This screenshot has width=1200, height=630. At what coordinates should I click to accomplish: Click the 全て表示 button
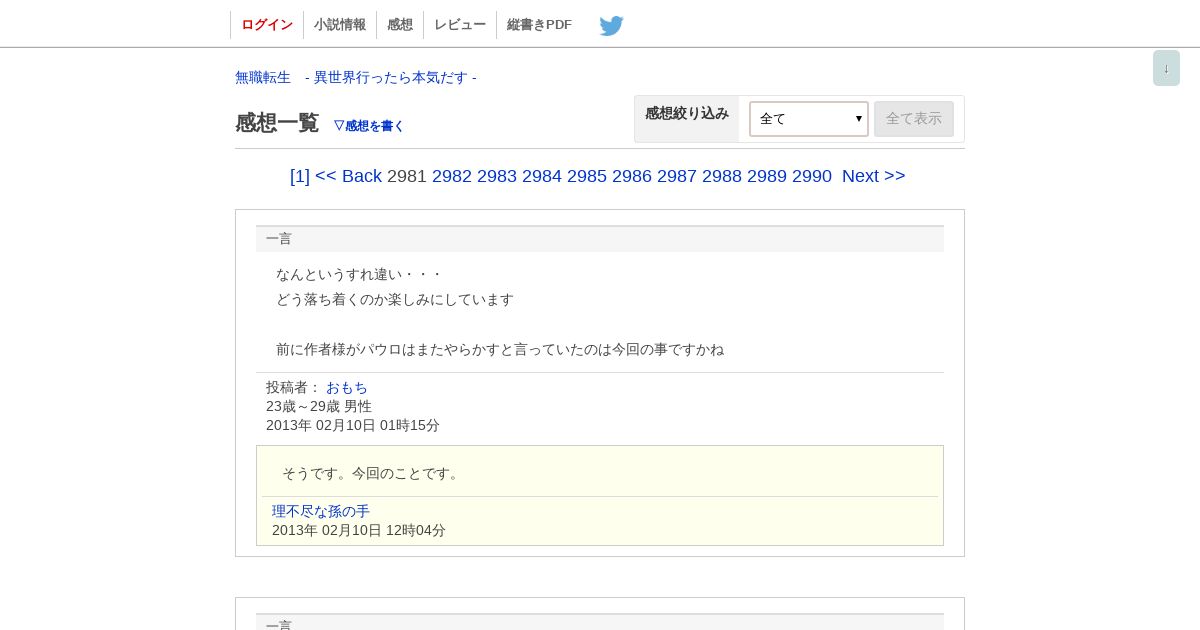pos(914,119)
